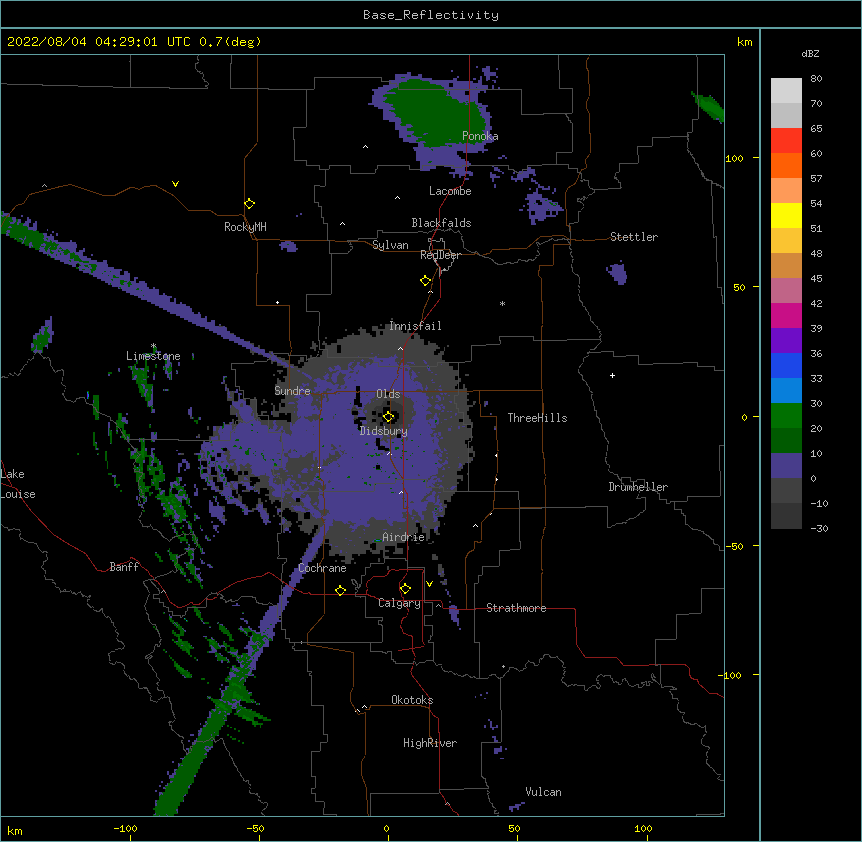
Task: Select the bright yellow 54-51 dBZ swatch
Action: pos(786,216)
